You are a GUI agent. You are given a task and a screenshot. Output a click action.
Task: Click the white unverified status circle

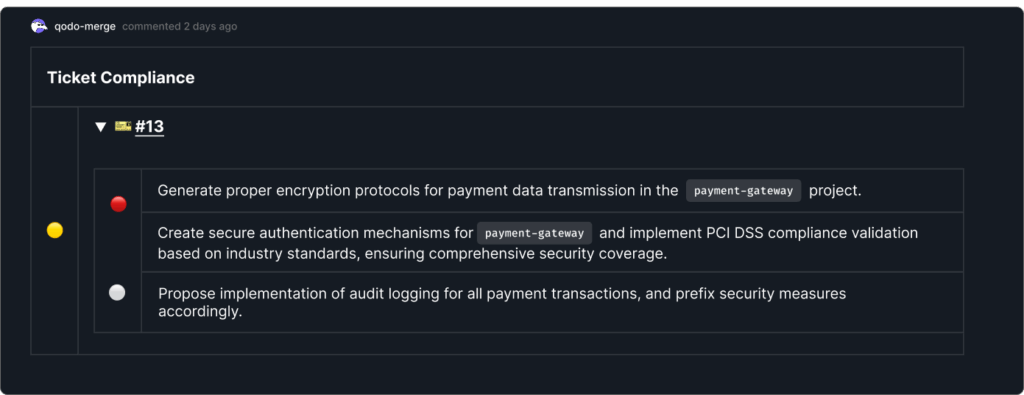(117, 292)
